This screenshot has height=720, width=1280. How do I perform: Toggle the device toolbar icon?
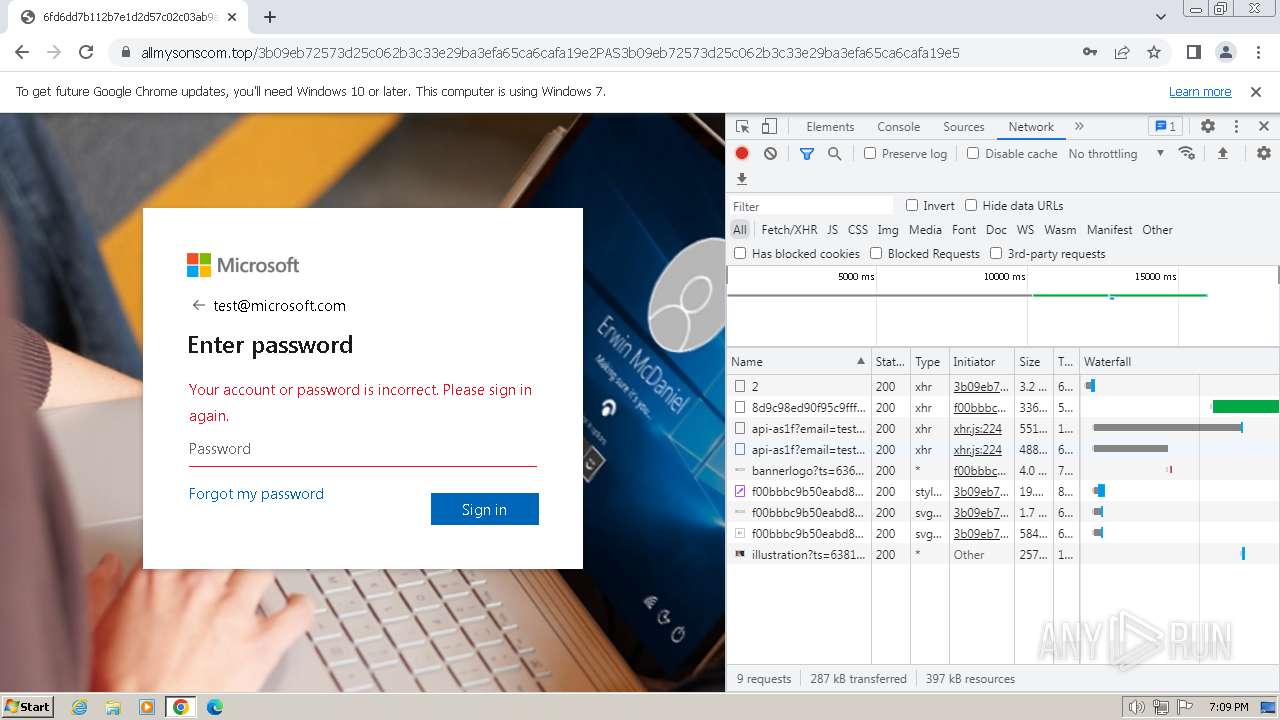pos(769,126)
